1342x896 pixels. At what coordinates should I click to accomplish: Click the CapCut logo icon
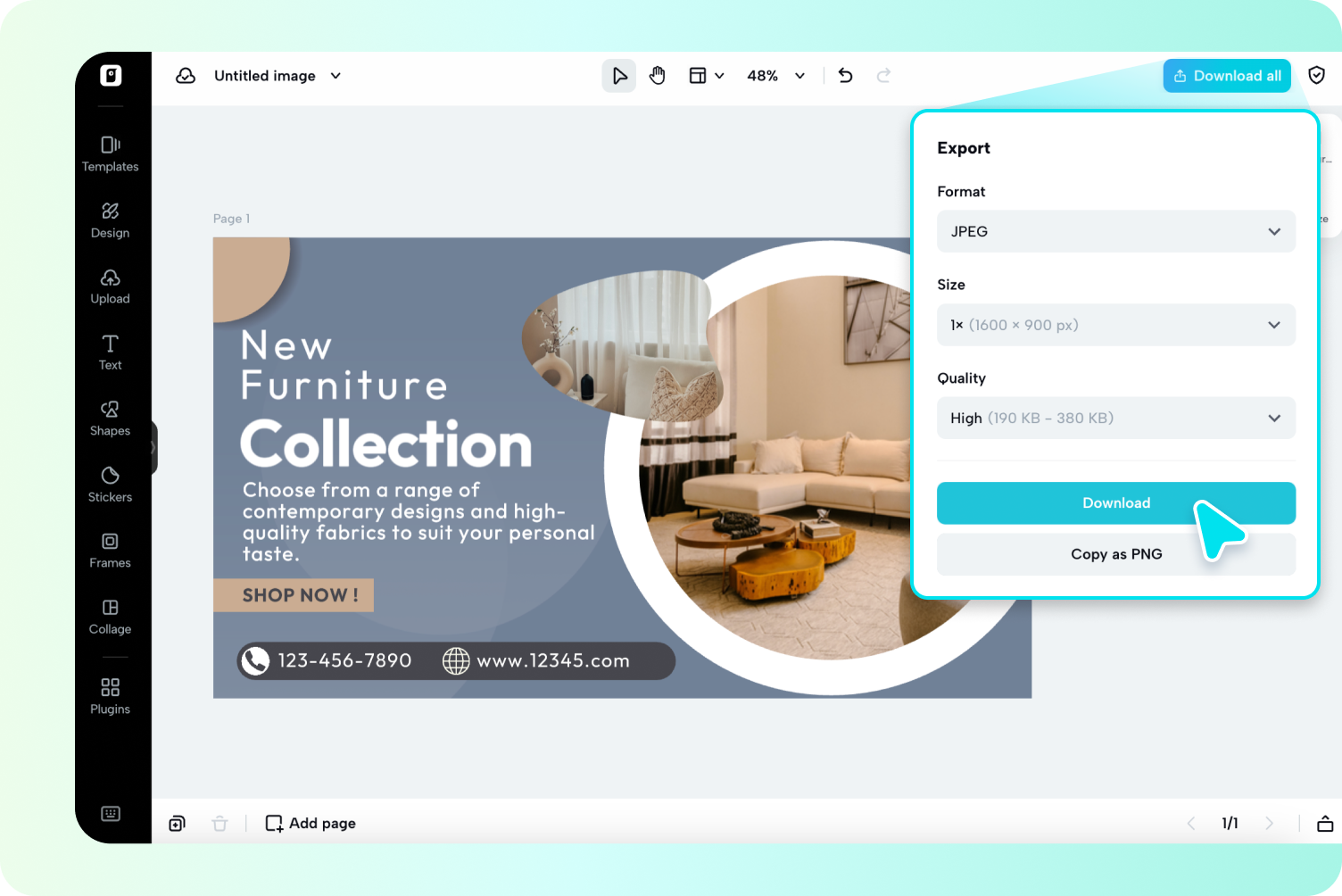[111, 76]
